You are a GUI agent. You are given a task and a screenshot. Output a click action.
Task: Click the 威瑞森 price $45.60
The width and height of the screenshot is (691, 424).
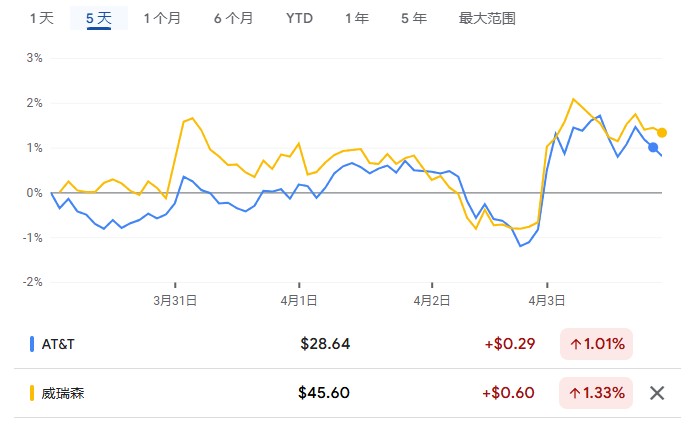[324, 392]
